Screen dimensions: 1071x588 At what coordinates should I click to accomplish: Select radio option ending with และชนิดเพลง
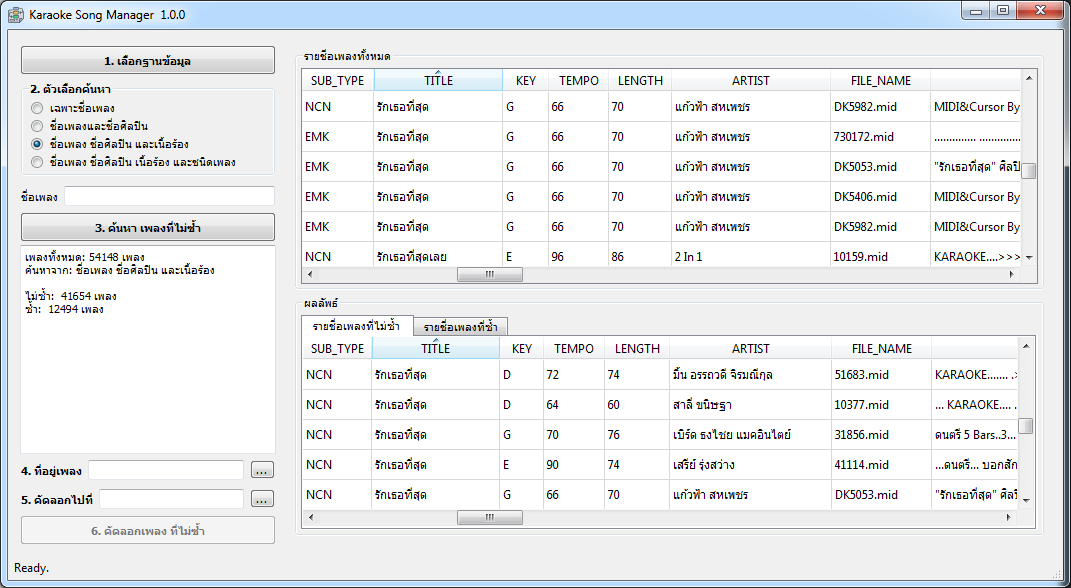tap(37, 162)
